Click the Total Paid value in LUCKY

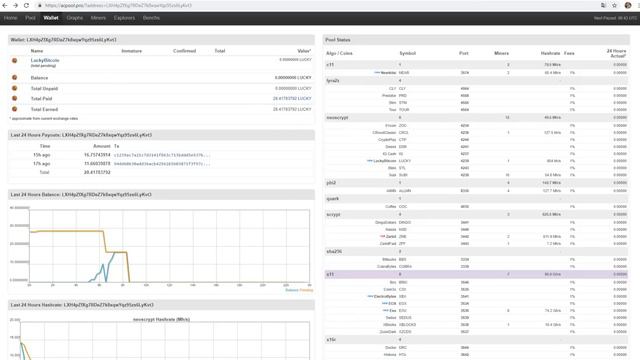pos(292,99)
